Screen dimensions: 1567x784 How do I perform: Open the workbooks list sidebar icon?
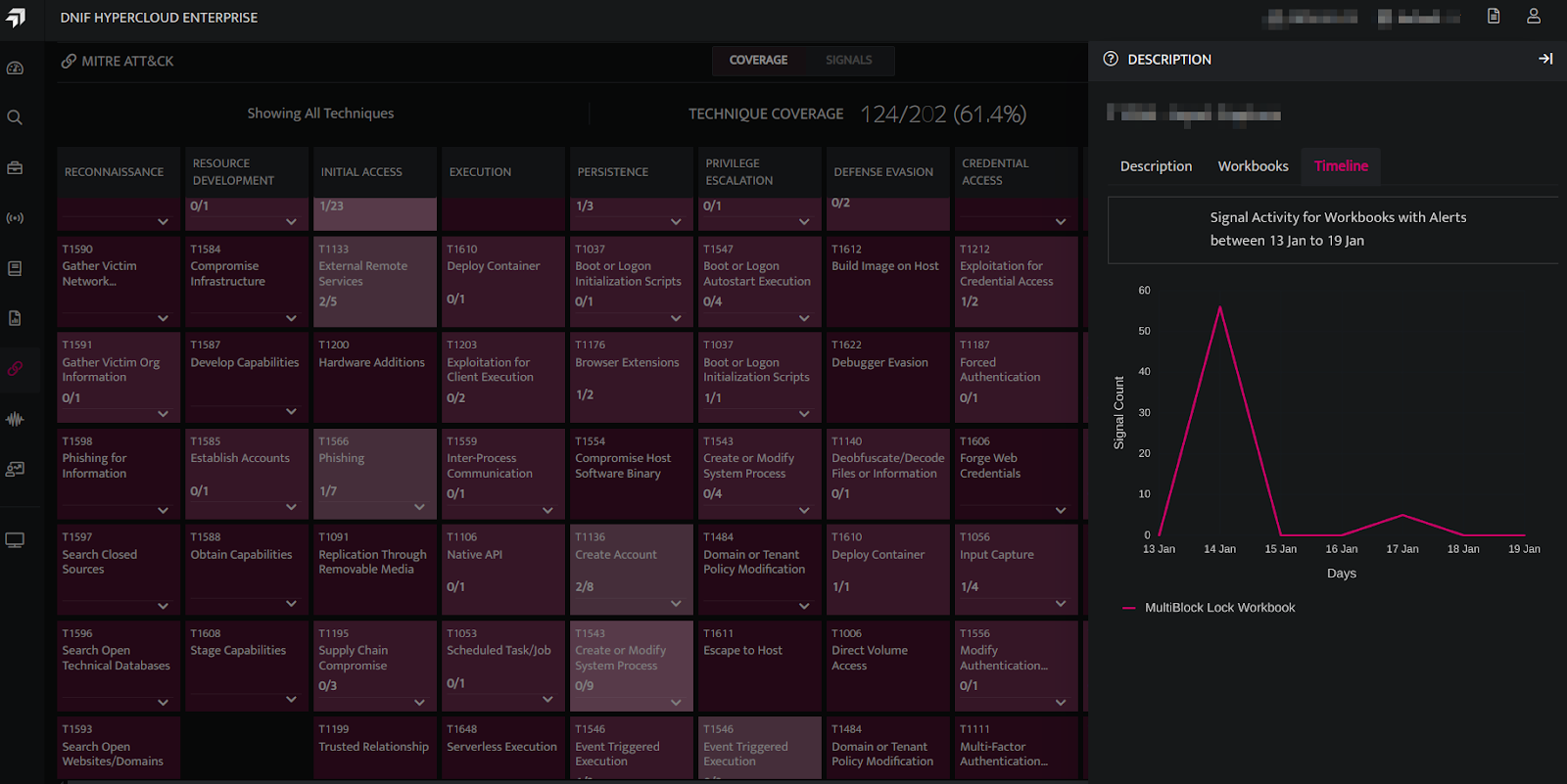pyautogui.click(x=15, y=268)
